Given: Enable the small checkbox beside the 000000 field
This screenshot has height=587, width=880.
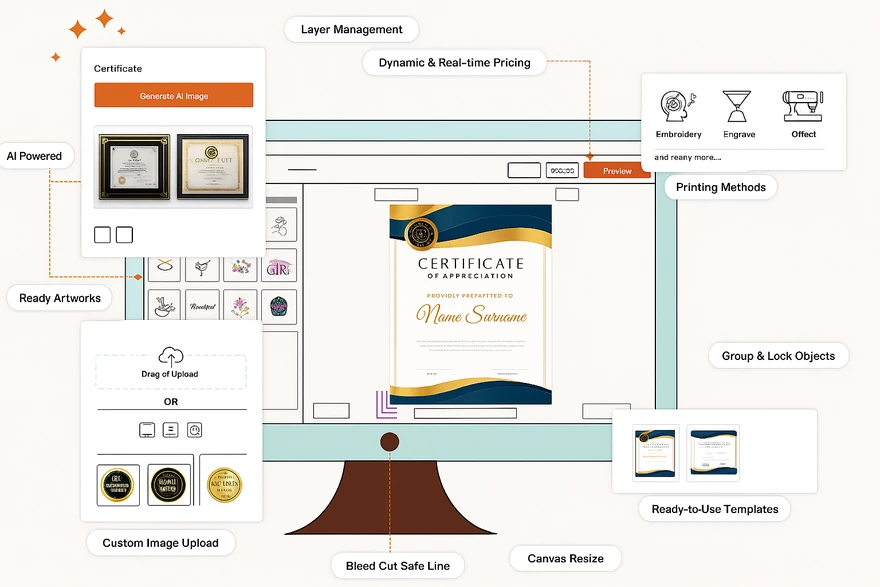Looking at the screenshot, I should pos(524,170).
